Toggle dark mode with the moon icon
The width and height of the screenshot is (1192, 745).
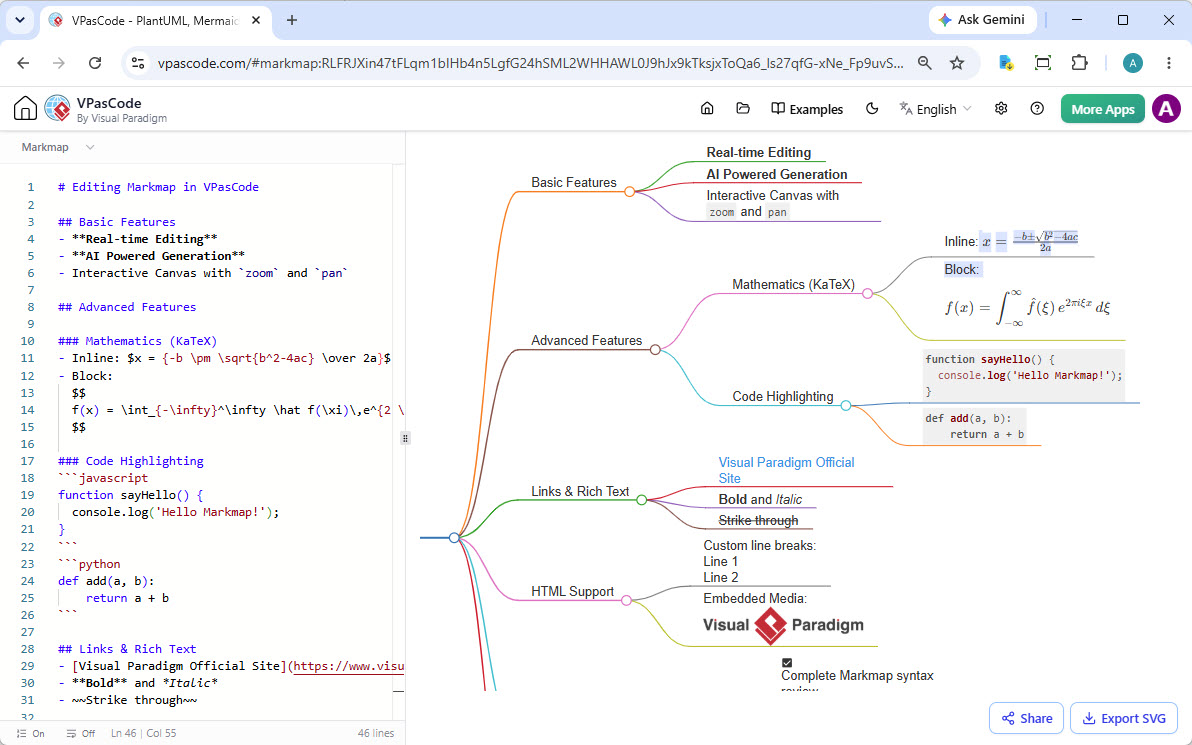tap(872, 109)
